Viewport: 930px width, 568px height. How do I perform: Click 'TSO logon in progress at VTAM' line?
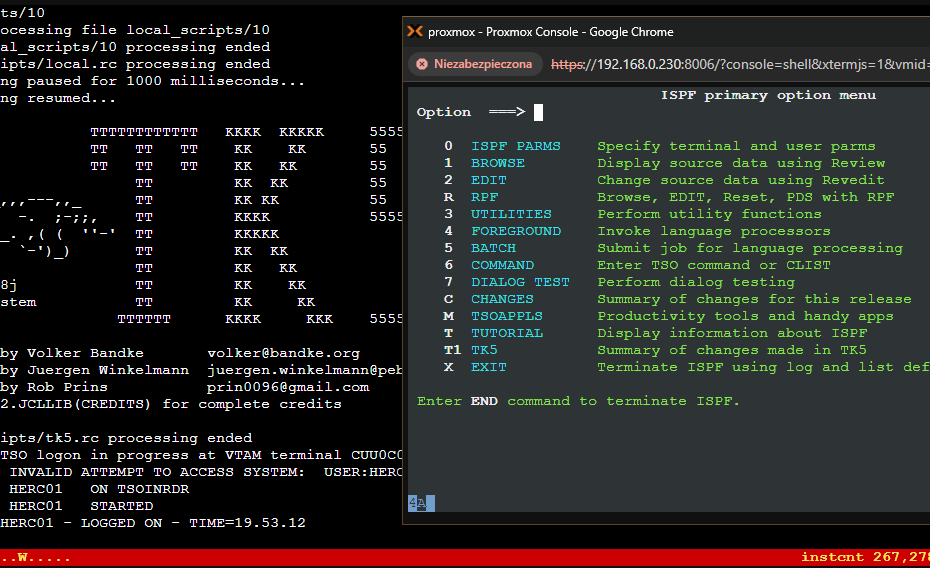(x=201, y=455)
